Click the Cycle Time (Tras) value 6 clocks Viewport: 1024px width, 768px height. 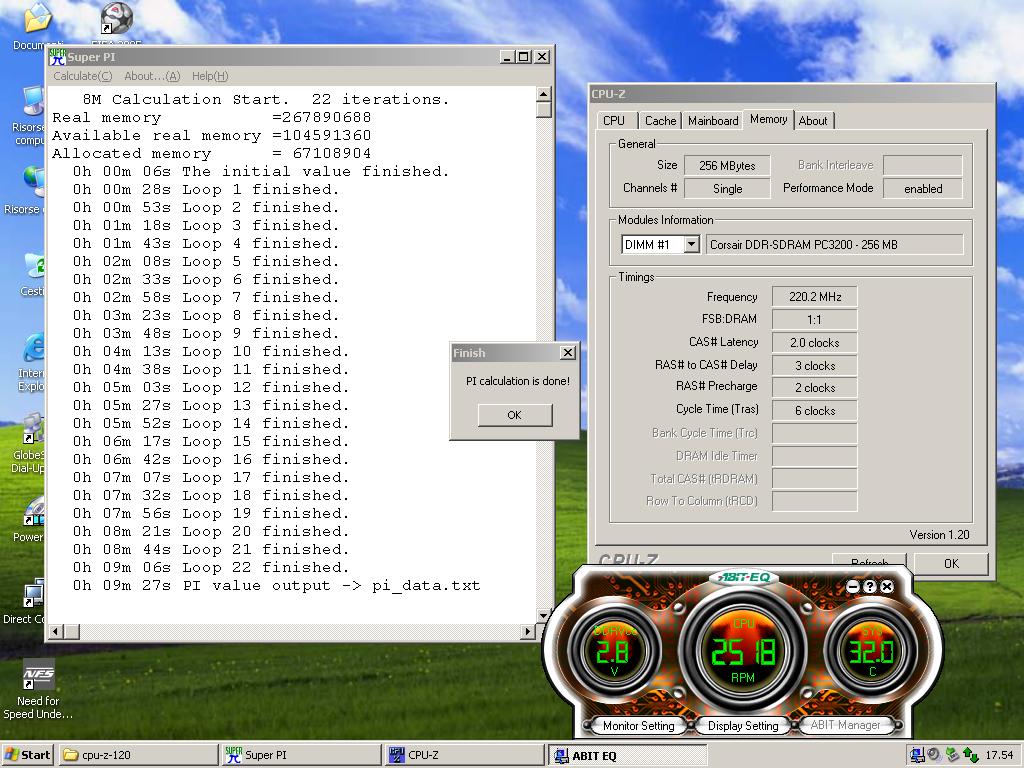tap(814, 410)
